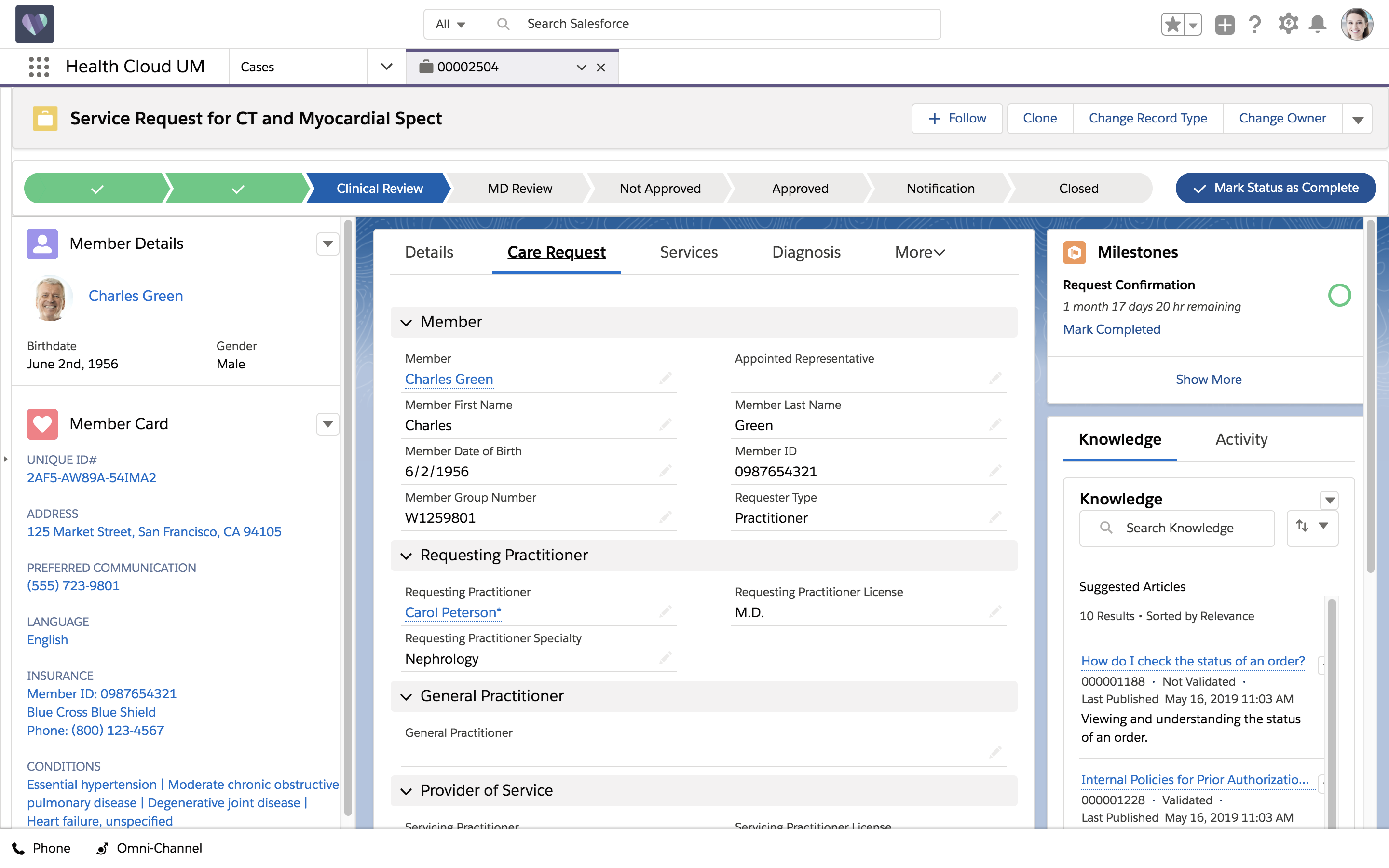Edit Member ID pencil icon
This screenshot has height=868, width=1389.
tap(994, 471)
